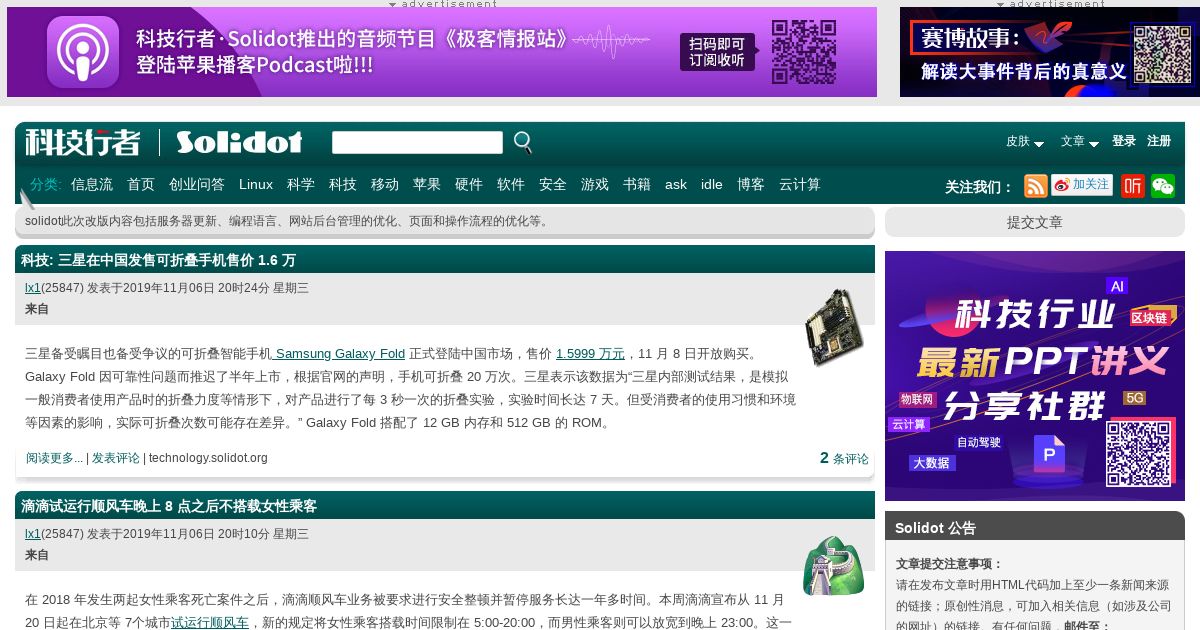Click the 登录 login link

[1124, 141]
